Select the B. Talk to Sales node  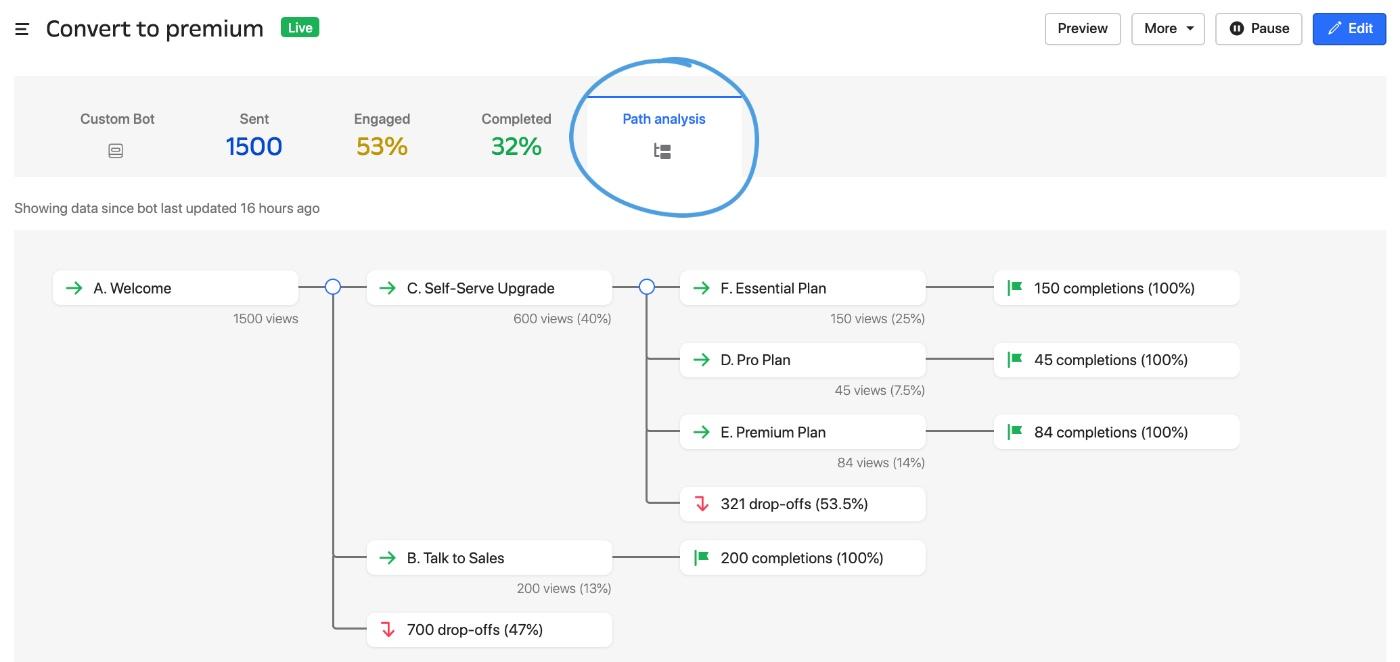click(489, 558)
